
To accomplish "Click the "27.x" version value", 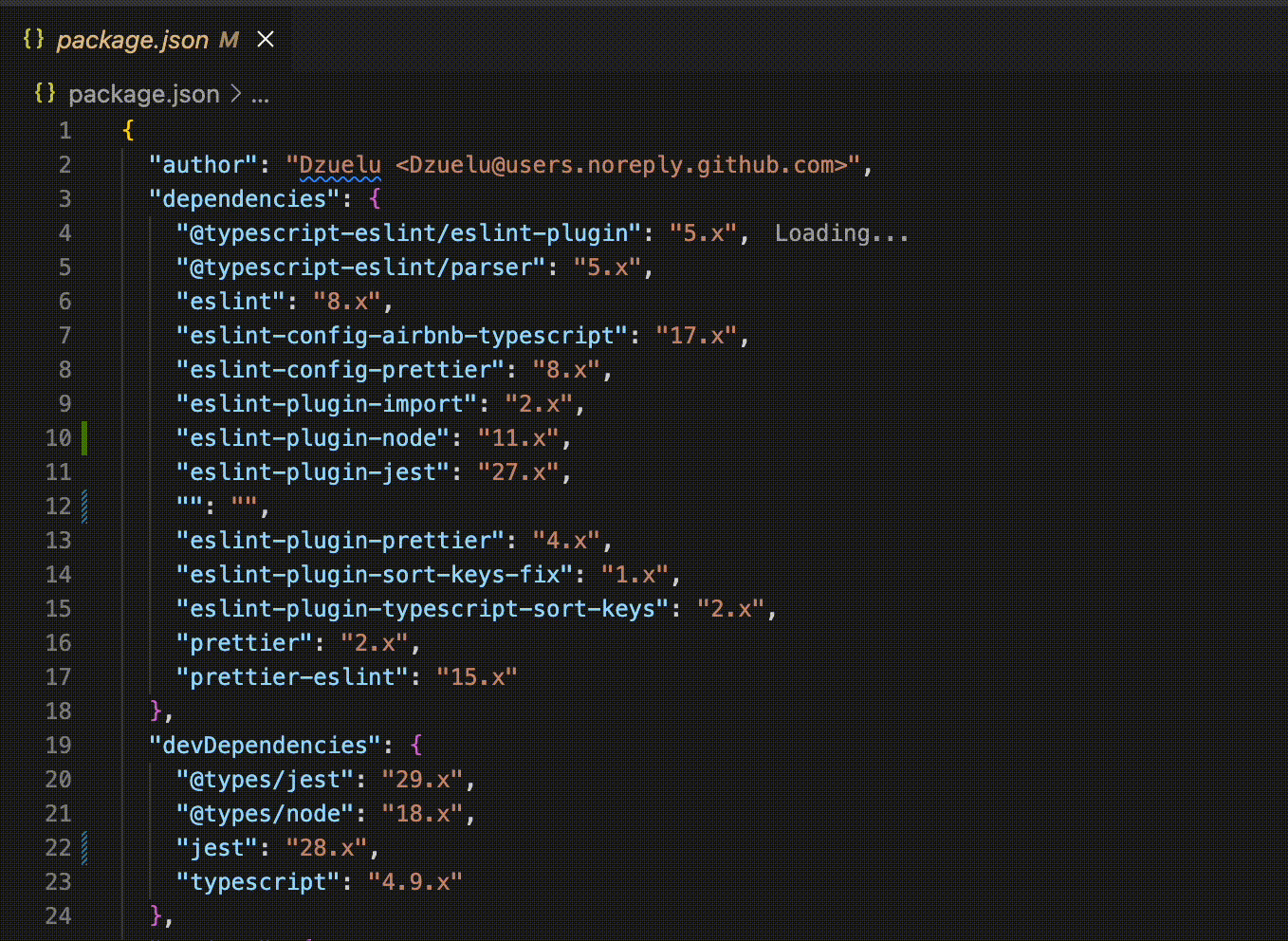I will tap(519, 472).
